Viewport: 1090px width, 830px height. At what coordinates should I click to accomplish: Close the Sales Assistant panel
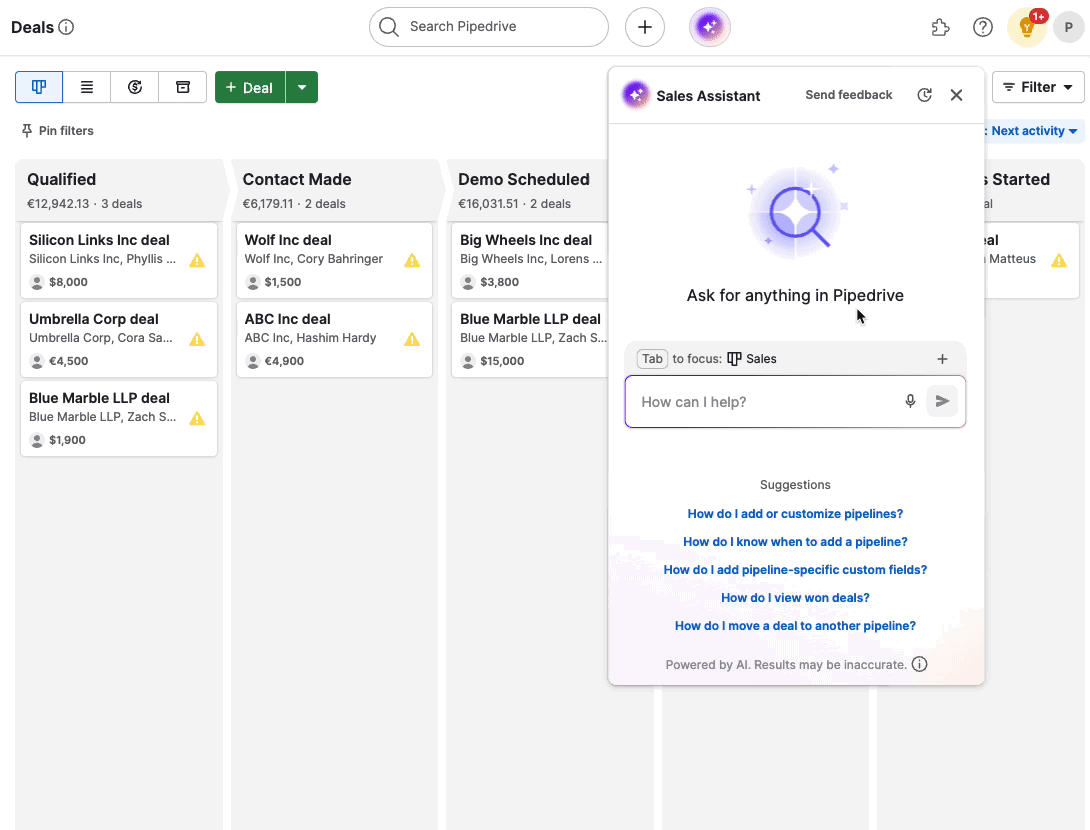pyautogui.click(x=957, y=95)
